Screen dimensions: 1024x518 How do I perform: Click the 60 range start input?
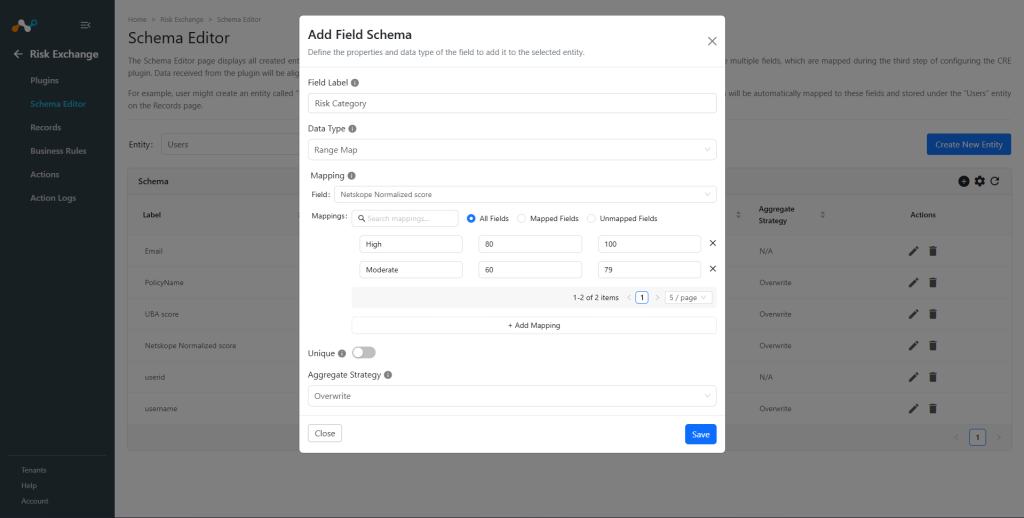[x=530, y=270]
